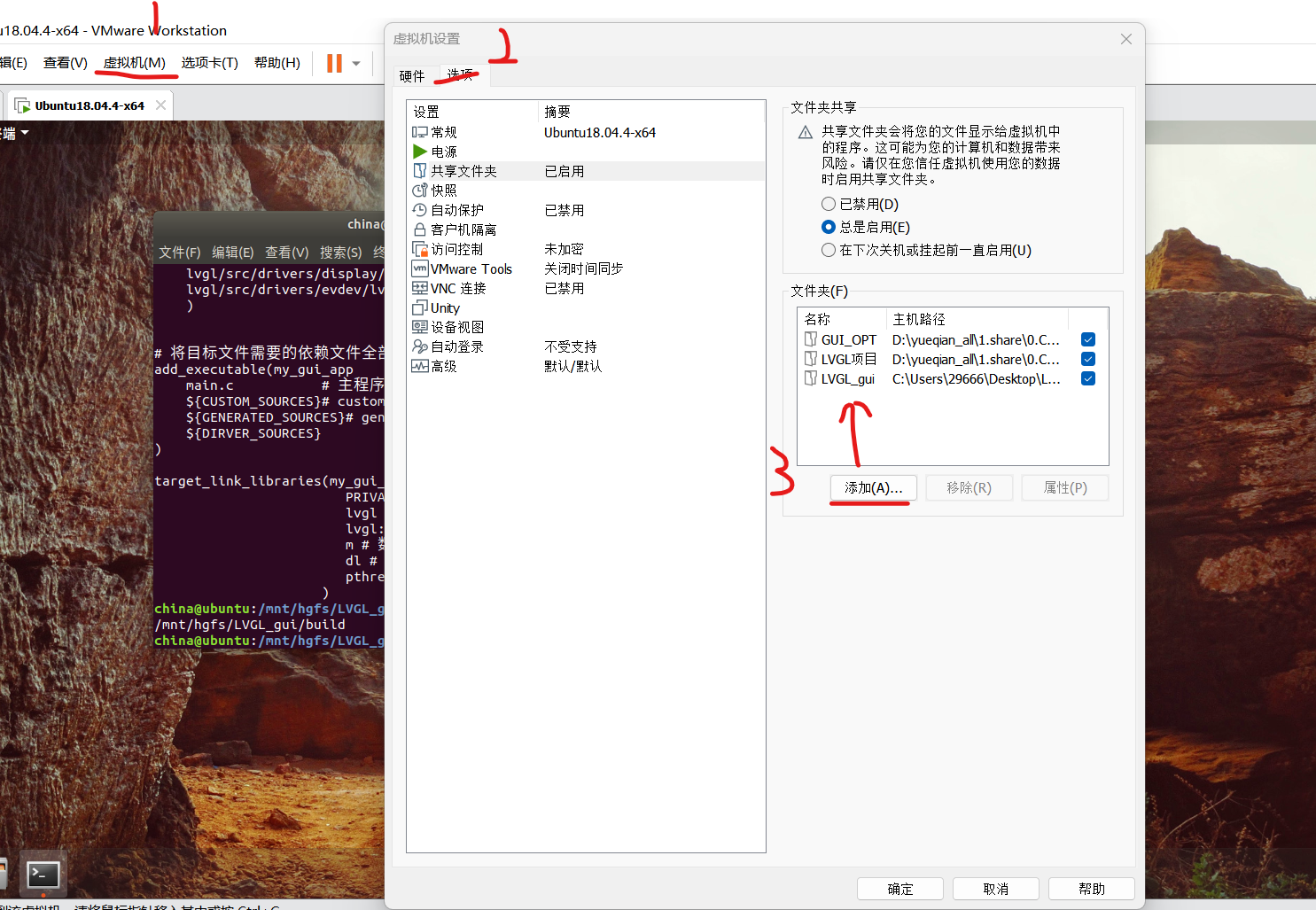Open the 虚拟机(M) menu

(x=135, y=63)
